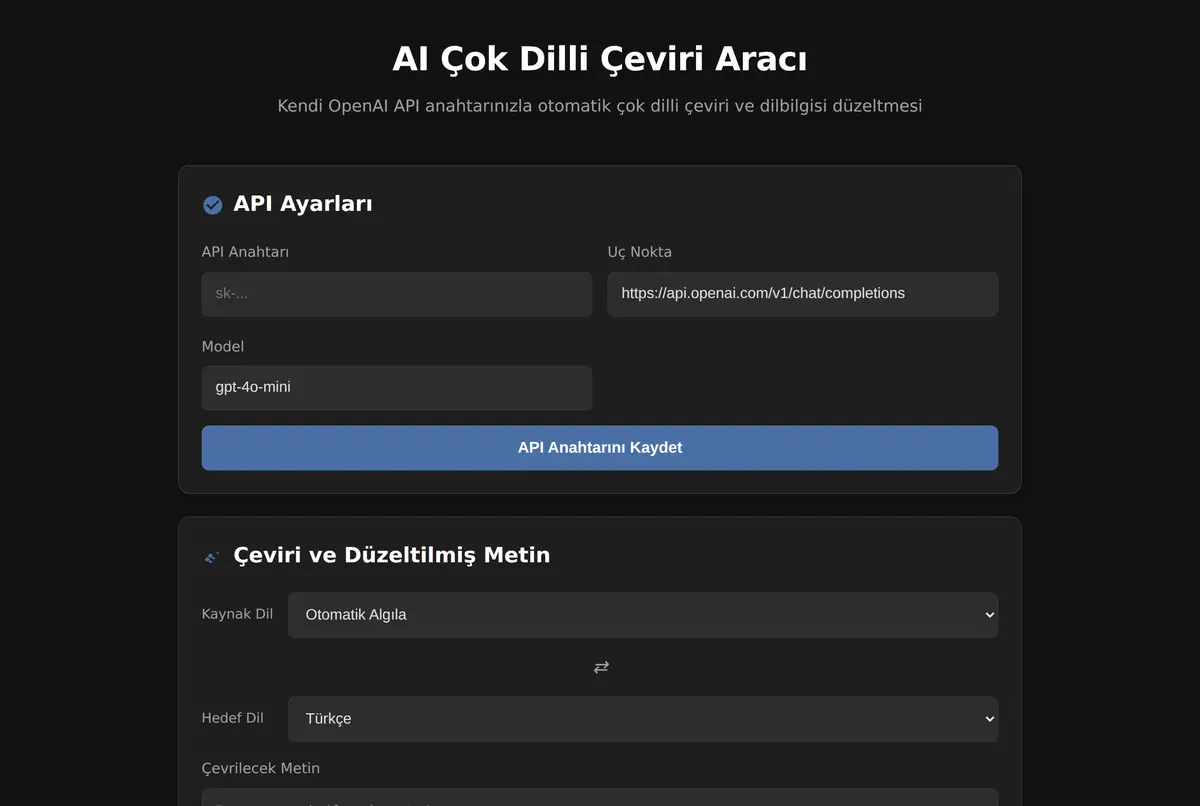Screen dimensions: 1200x806
Task: Click the Çevrilecek Metin text area
Action: tap(600, 797)
